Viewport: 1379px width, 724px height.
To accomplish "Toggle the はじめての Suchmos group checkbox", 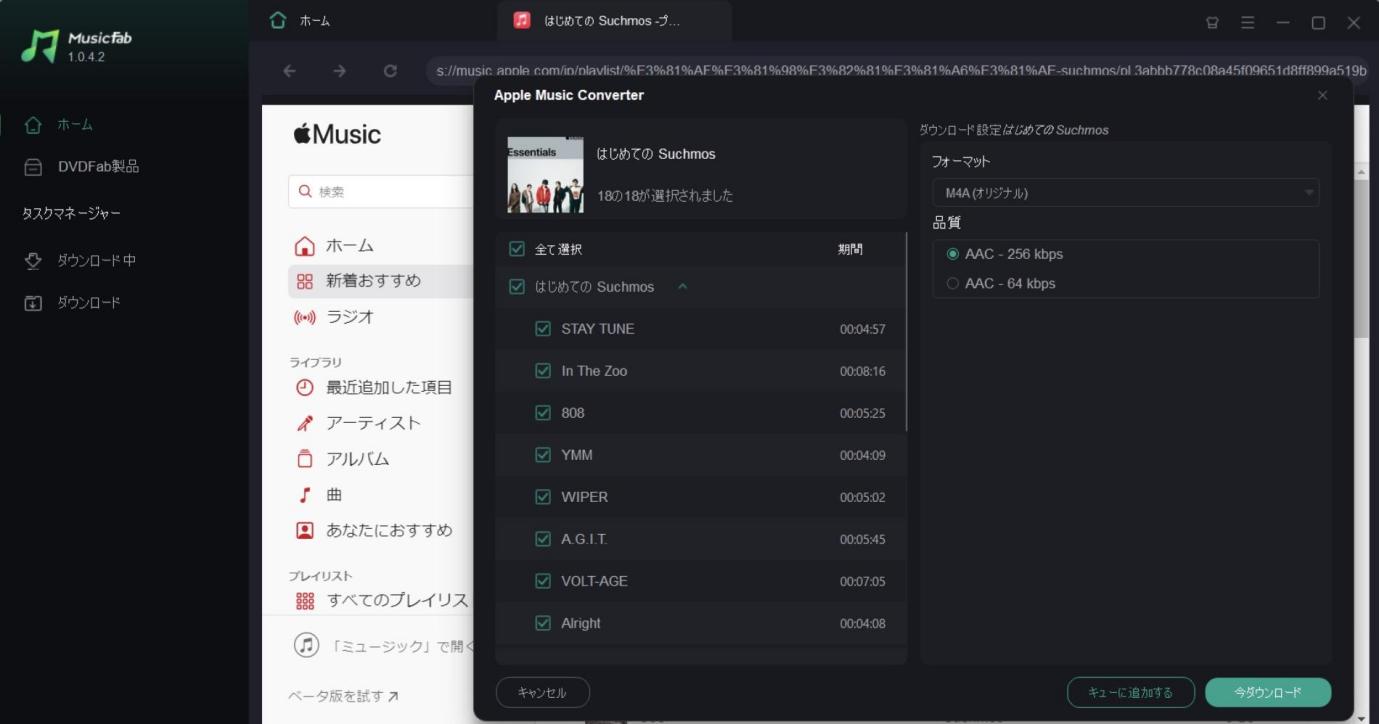I will pos(517,287).
